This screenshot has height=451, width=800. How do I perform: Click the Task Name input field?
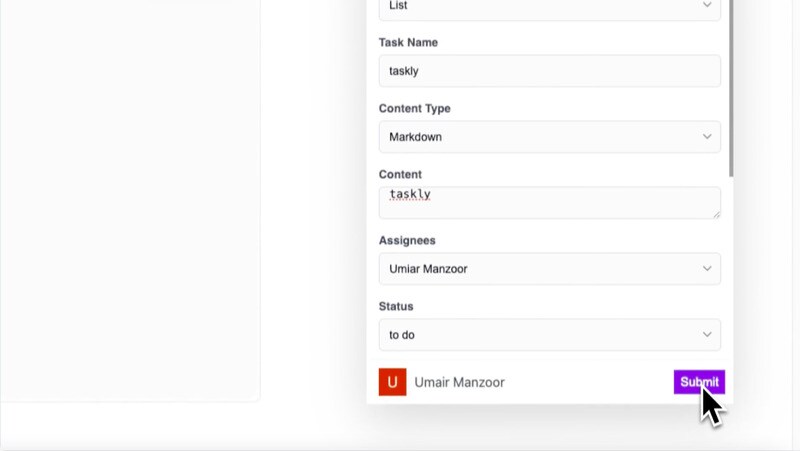[x=549, y=71]
